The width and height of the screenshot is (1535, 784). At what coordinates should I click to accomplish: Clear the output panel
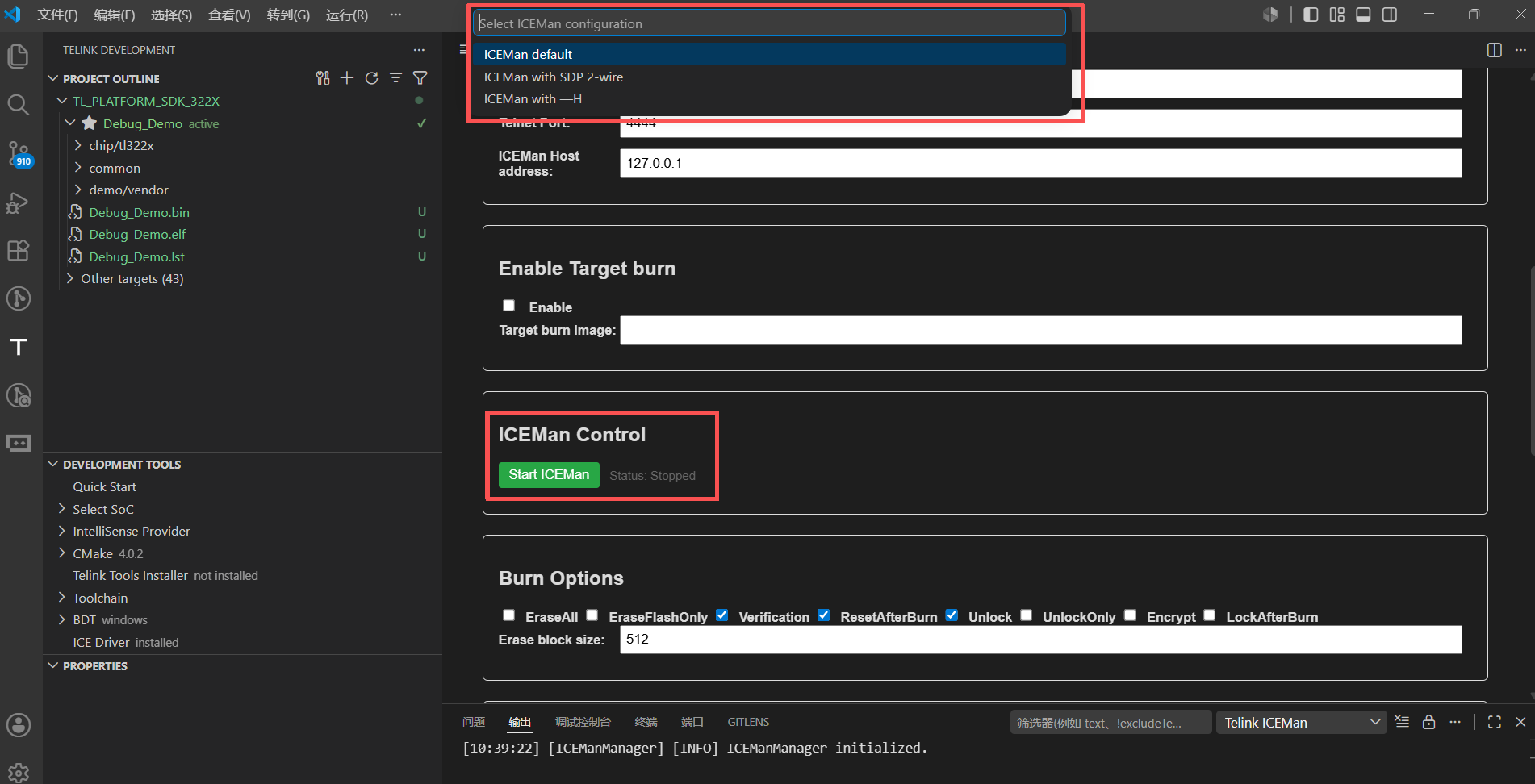point(1402,722)
